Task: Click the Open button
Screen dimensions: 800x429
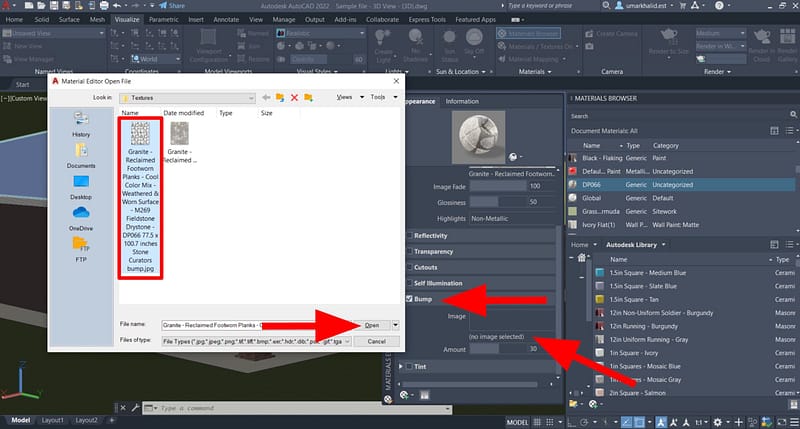Action: (370, 325)
